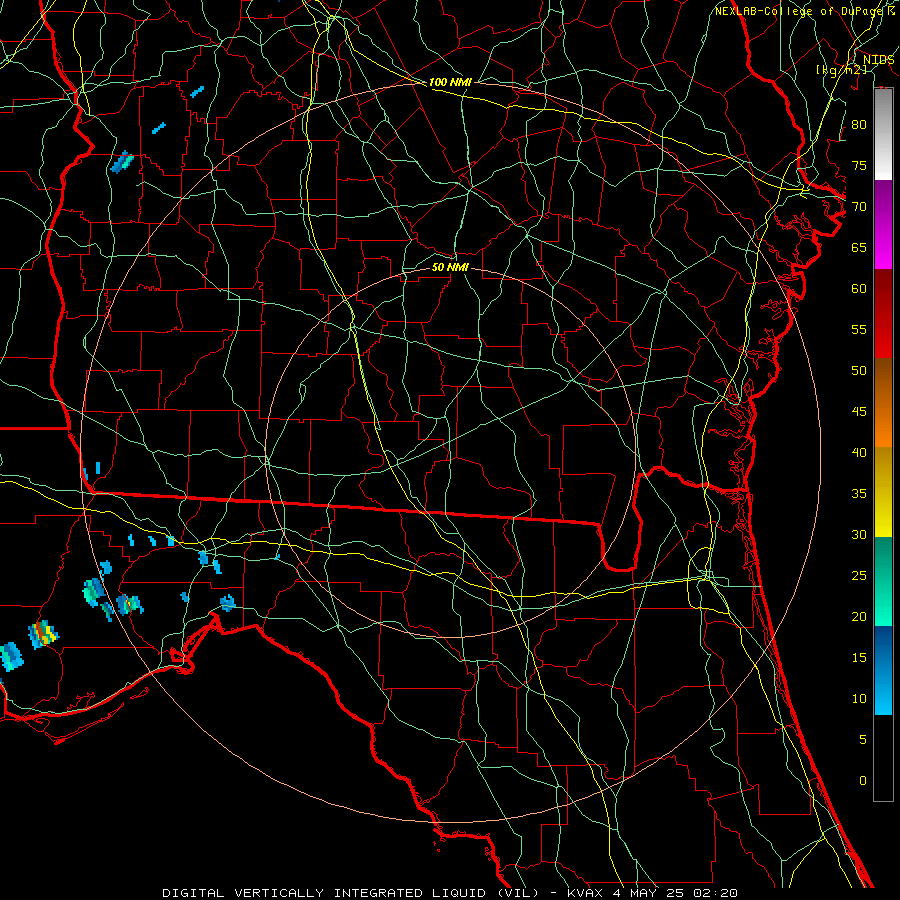Pick the yellow segment of the color bar
Screen dimensions: 900x900
click(x=883, y=492)
